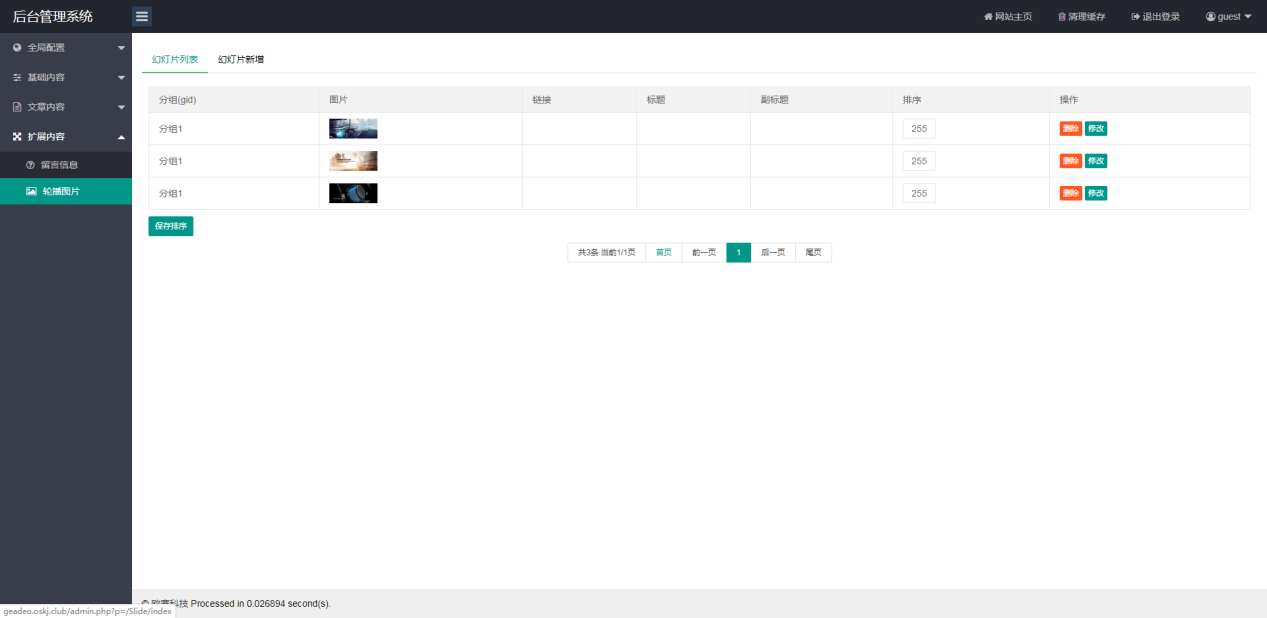Click the user avatar icon beside guest
This screenshot has width=1267, height=618.
[x=1210, y=17]
